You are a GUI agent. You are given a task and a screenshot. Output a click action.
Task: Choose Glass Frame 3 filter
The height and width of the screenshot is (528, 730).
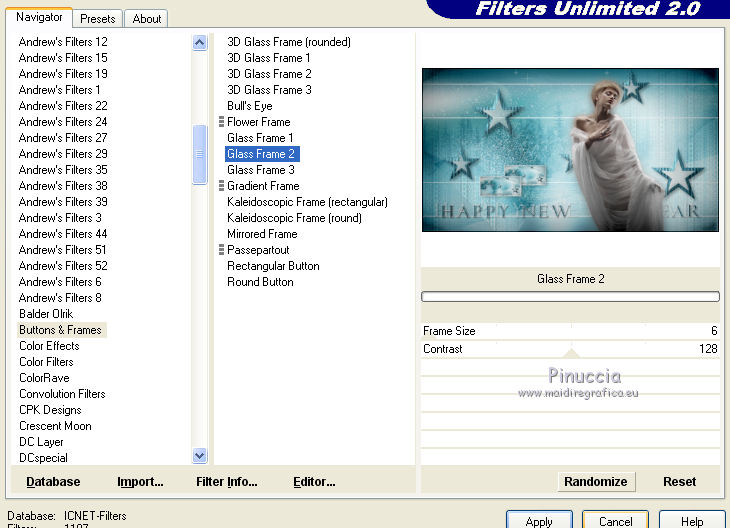point(261,169)
